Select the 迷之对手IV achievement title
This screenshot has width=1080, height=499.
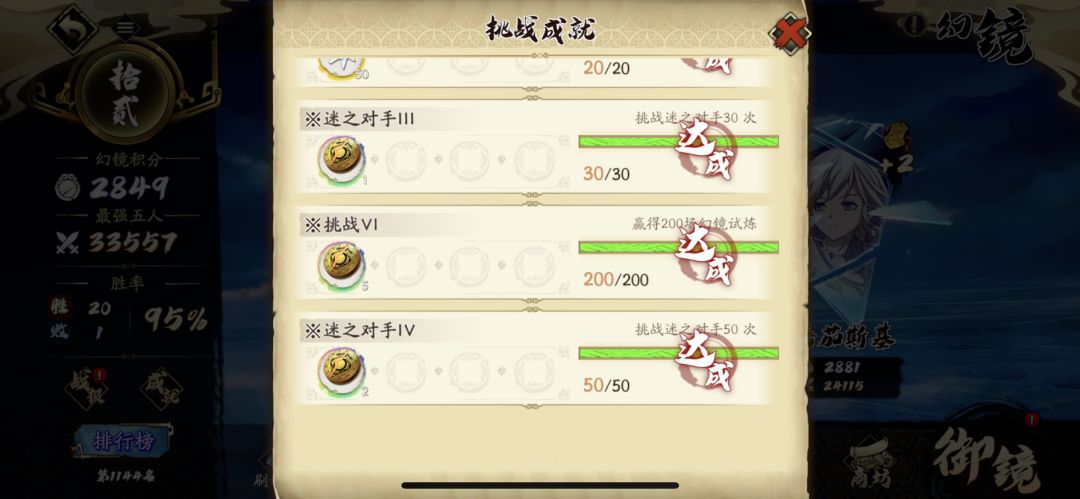[x=360, y=331]
